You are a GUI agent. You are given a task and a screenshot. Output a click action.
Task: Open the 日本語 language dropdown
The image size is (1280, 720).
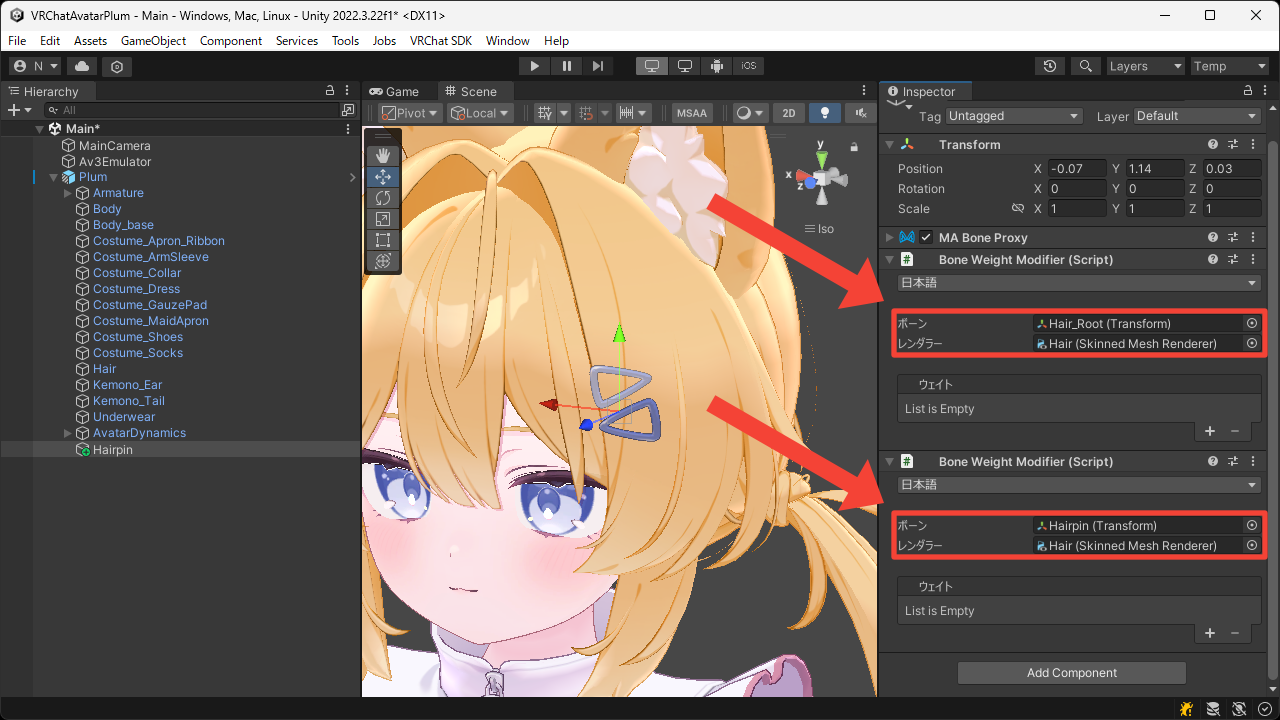coord(1078,282)
